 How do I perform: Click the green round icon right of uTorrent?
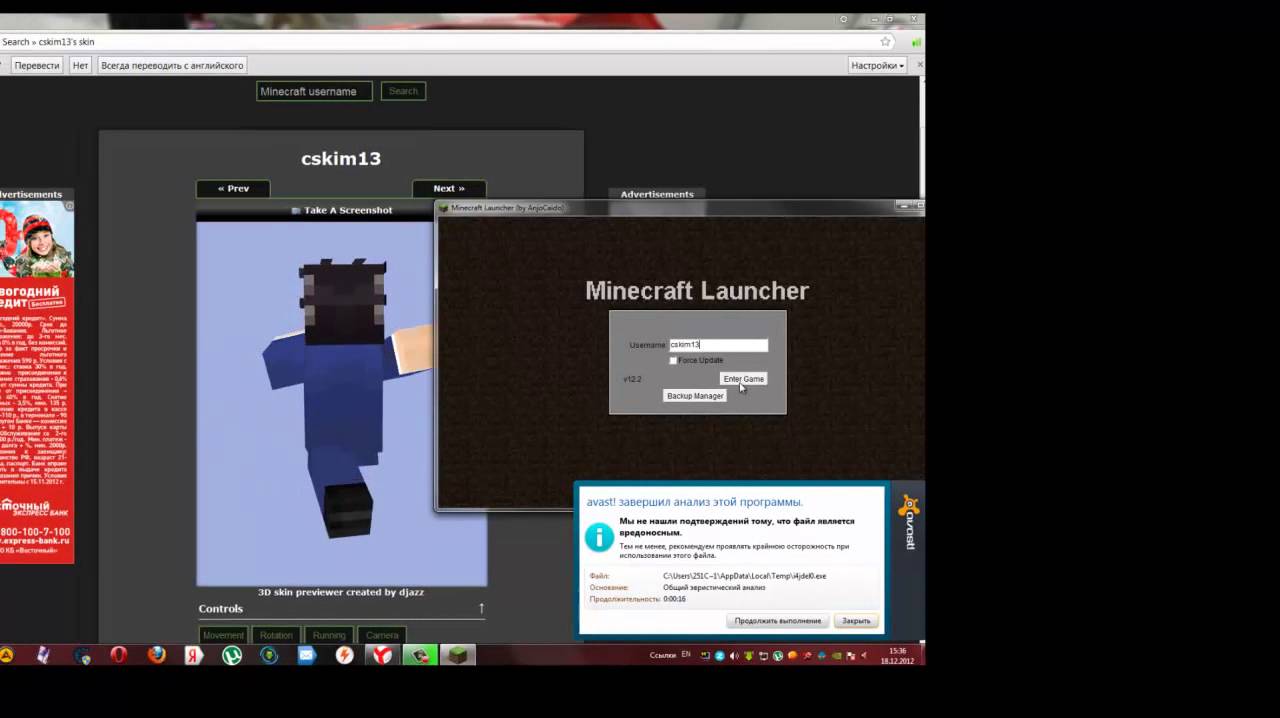(x=269, y=655)
